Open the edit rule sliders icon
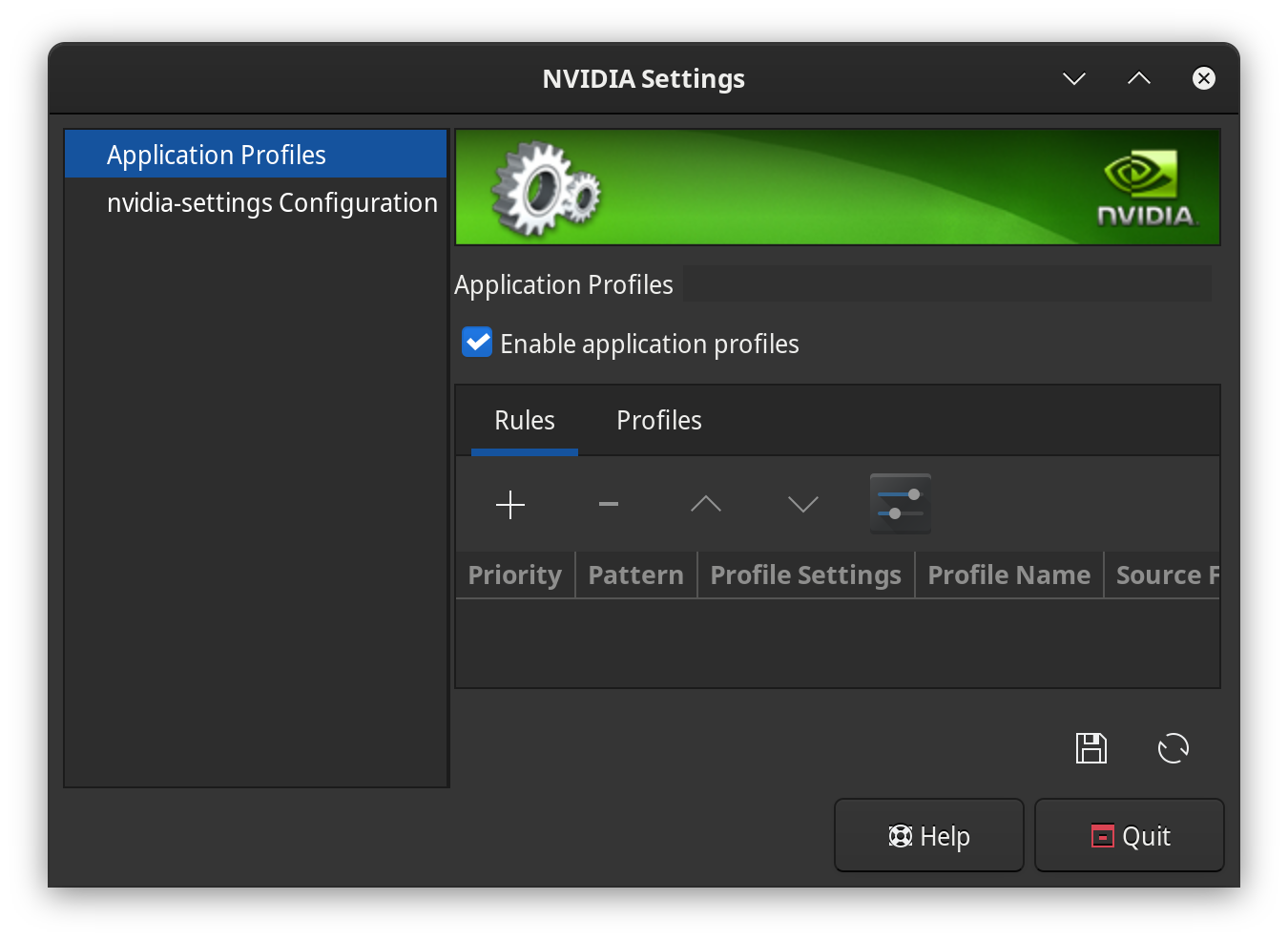 pos(900,504)
